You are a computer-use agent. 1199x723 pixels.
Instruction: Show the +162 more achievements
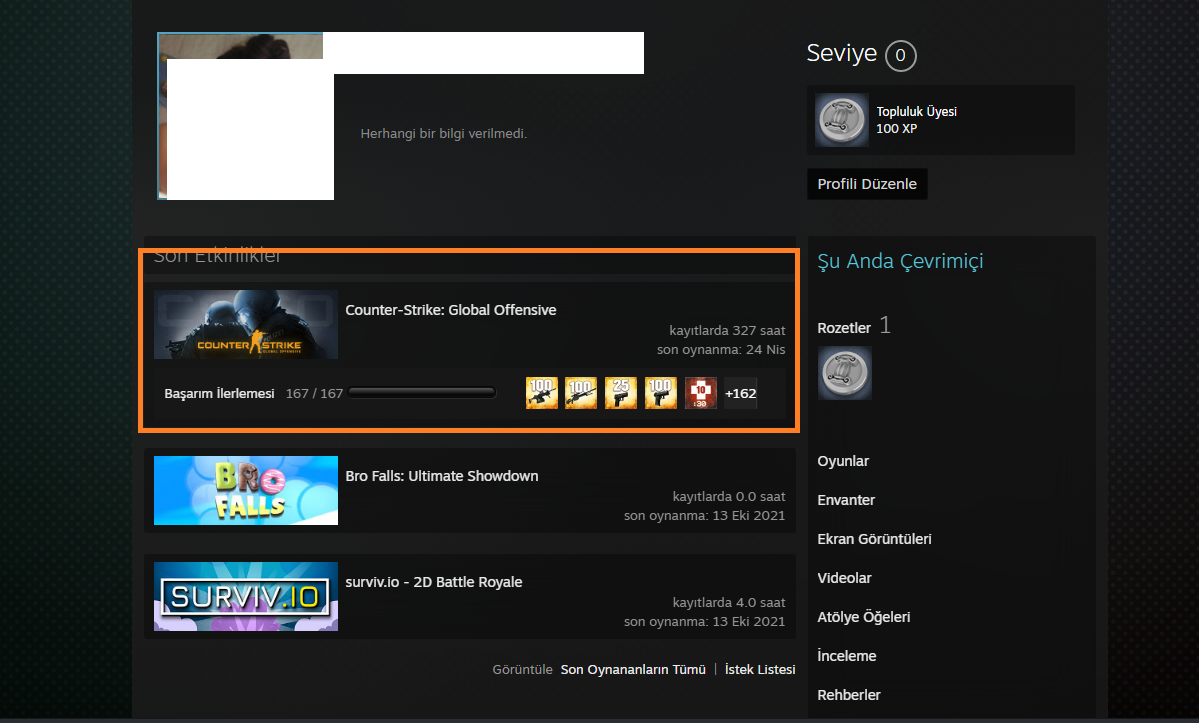pyautogui.click(x=740, y=393)
